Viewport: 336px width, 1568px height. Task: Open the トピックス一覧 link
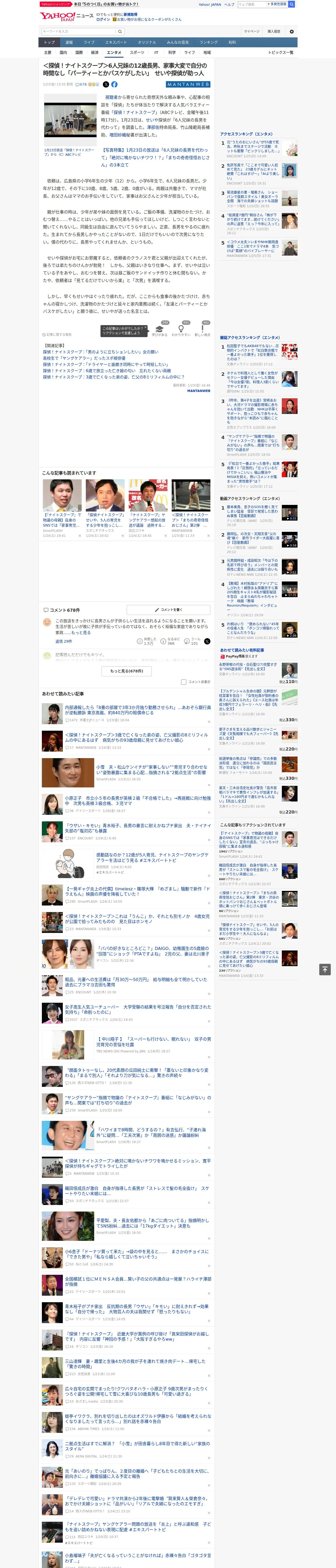281,52
